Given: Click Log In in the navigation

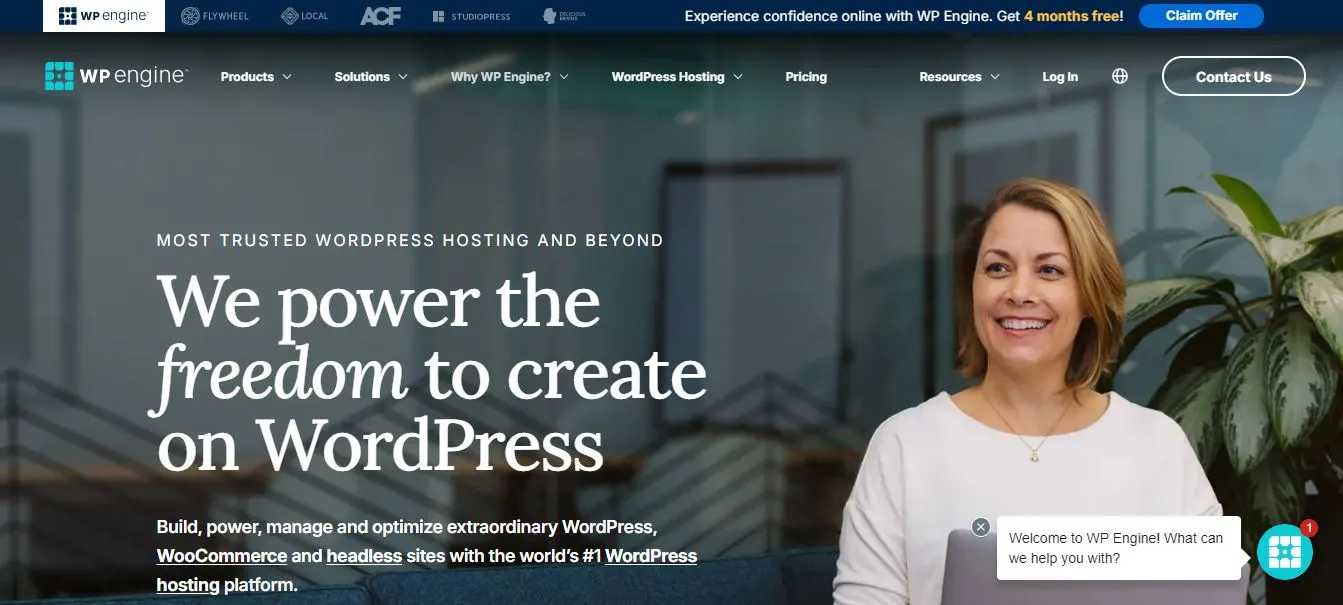Looking at the screenshot, I should click(x=1060, y=76).
